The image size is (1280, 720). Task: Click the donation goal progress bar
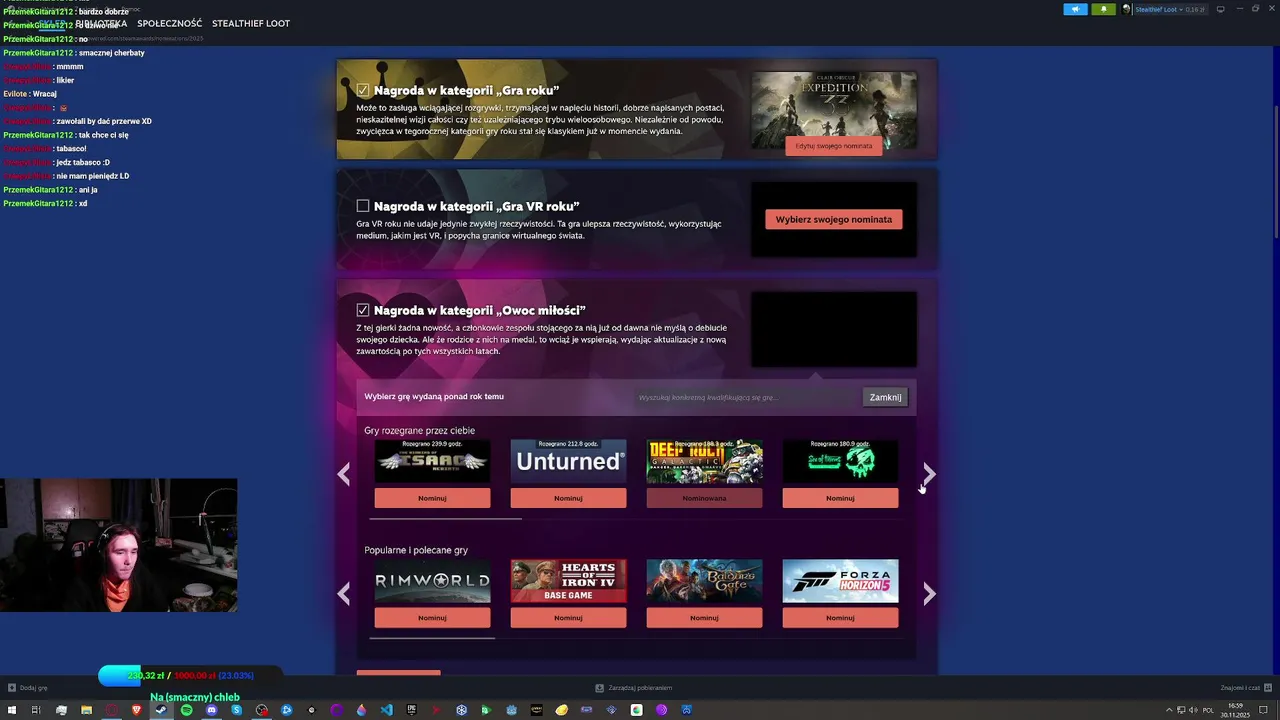190,676
